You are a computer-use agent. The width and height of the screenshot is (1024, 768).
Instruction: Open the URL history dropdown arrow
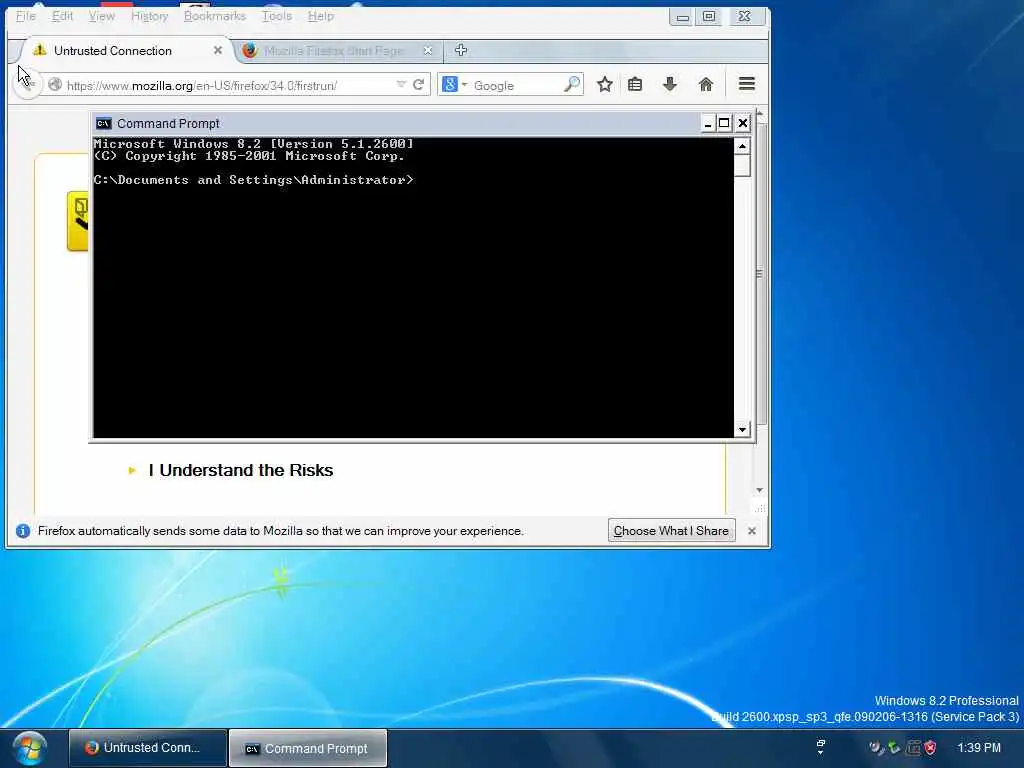click(401, 85)
